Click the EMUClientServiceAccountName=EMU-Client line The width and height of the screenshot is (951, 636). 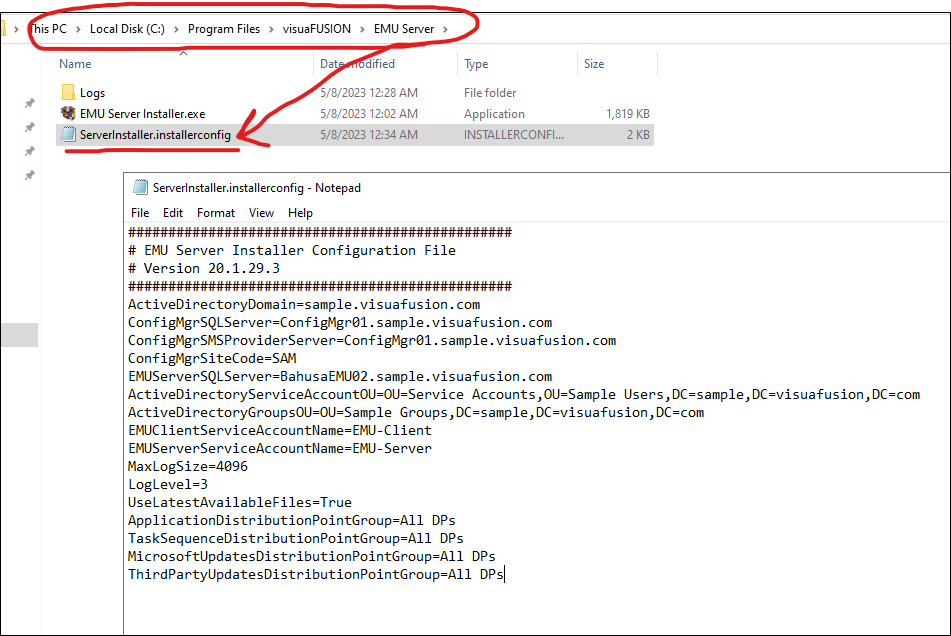click(x=280, y=430)
